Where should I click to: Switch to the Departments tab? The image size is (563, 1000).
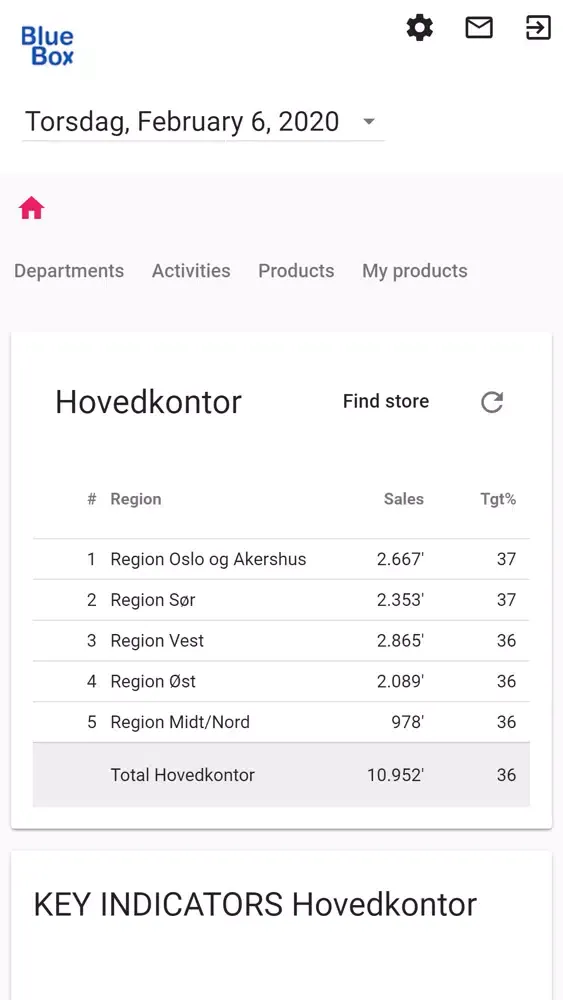[x=69, y=271]
